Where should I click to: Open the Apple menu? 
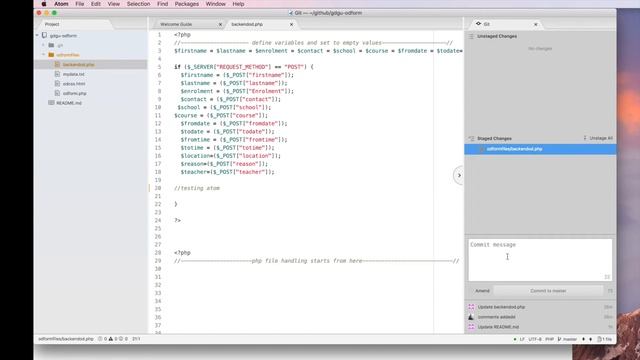coord(44,4)
